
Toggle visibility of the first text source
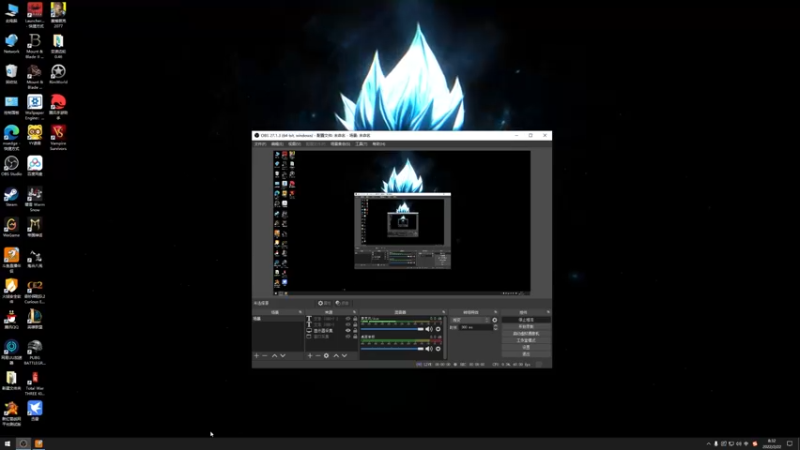(348, 319)
